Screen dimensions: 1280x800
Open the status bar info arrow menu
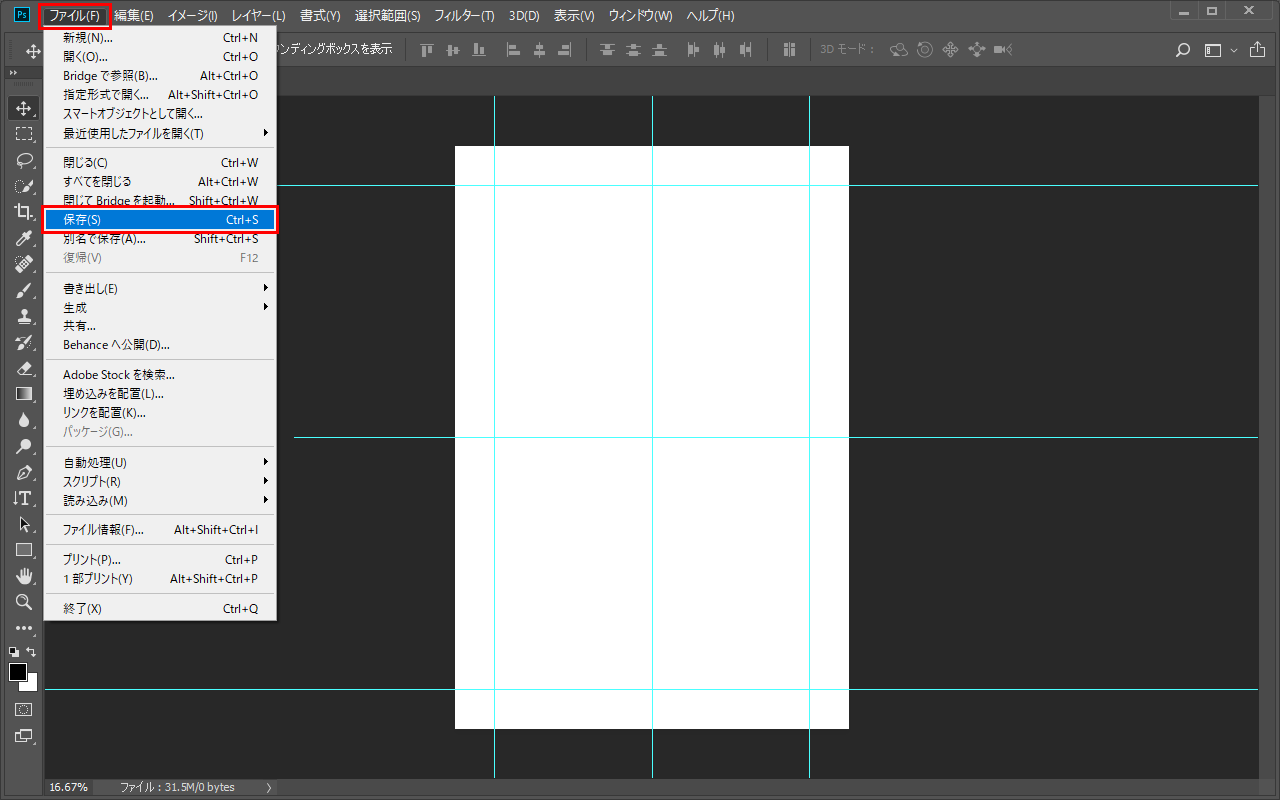click(x=268, y=787)
